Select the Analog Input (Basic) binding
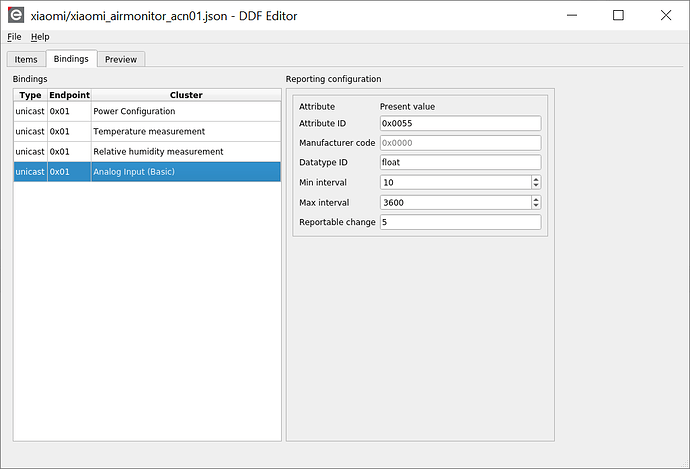This screenshot has height=469, width=690. click(147, 171)
